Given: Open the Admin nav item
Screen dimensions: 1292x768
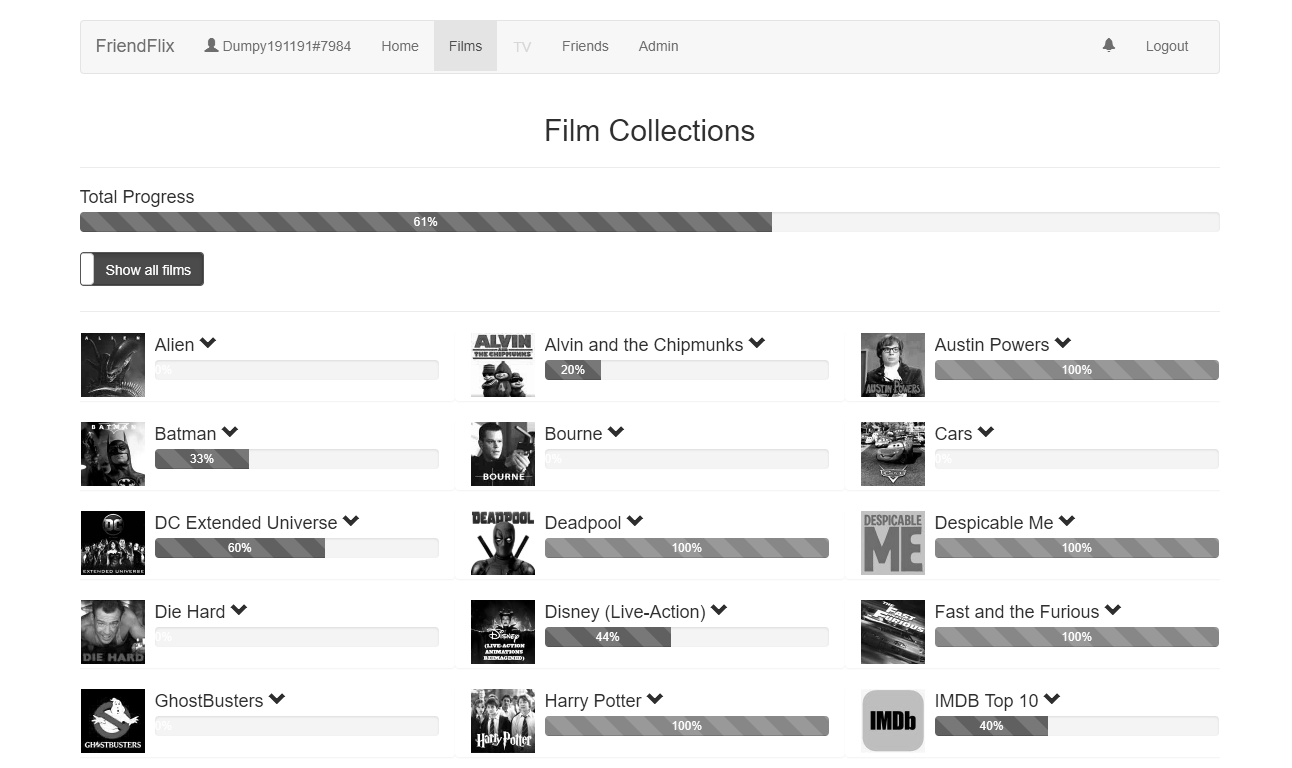Looking at the screenshot, I should coord(658,46).
